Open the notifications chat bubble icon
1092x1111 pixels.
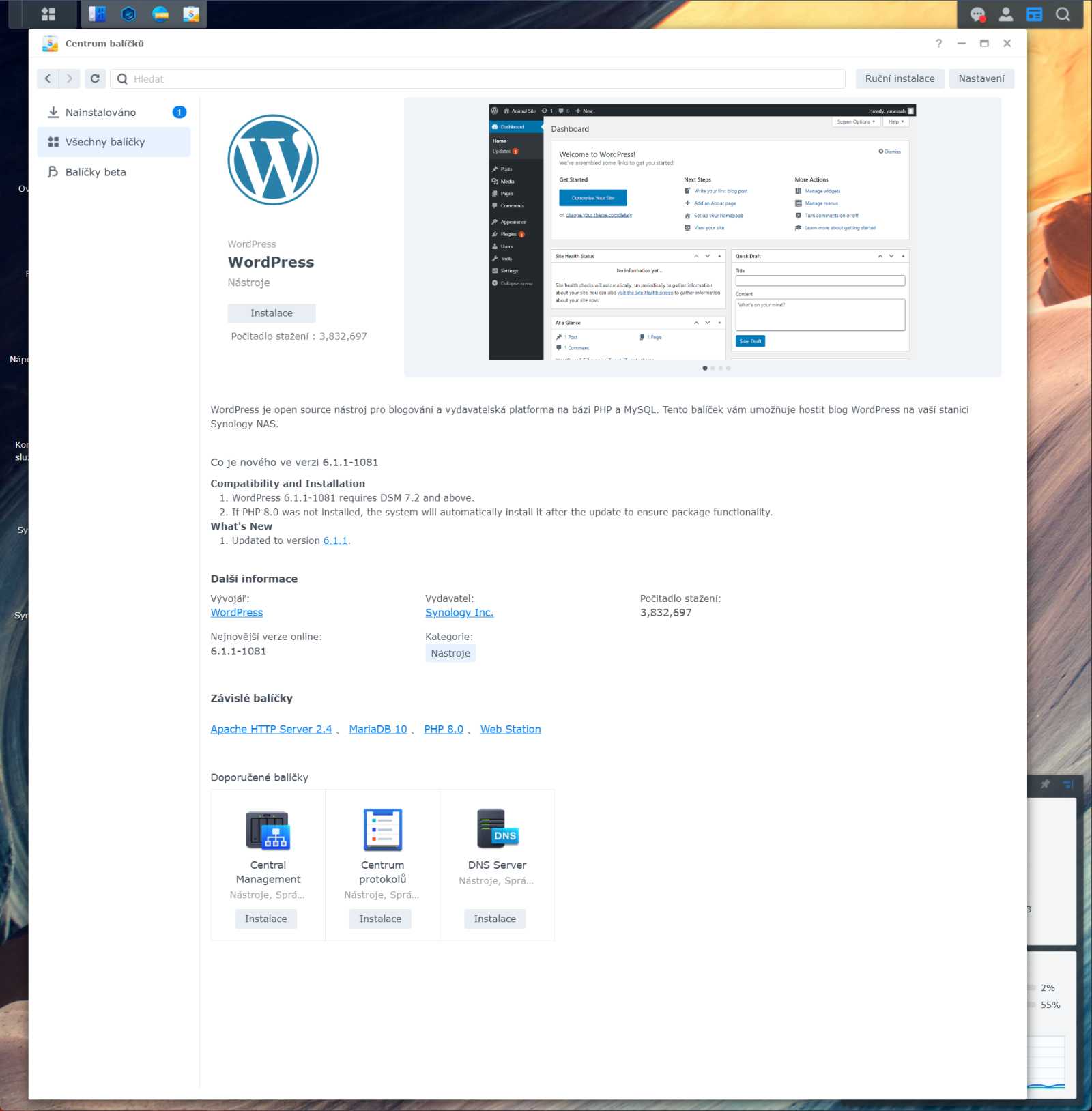(977, 14)
